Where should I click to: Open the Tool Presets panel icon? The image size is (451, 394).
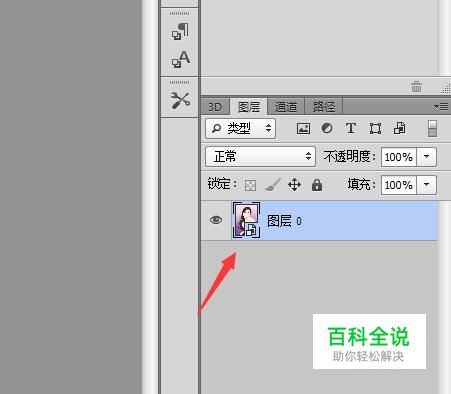[180, 100]
